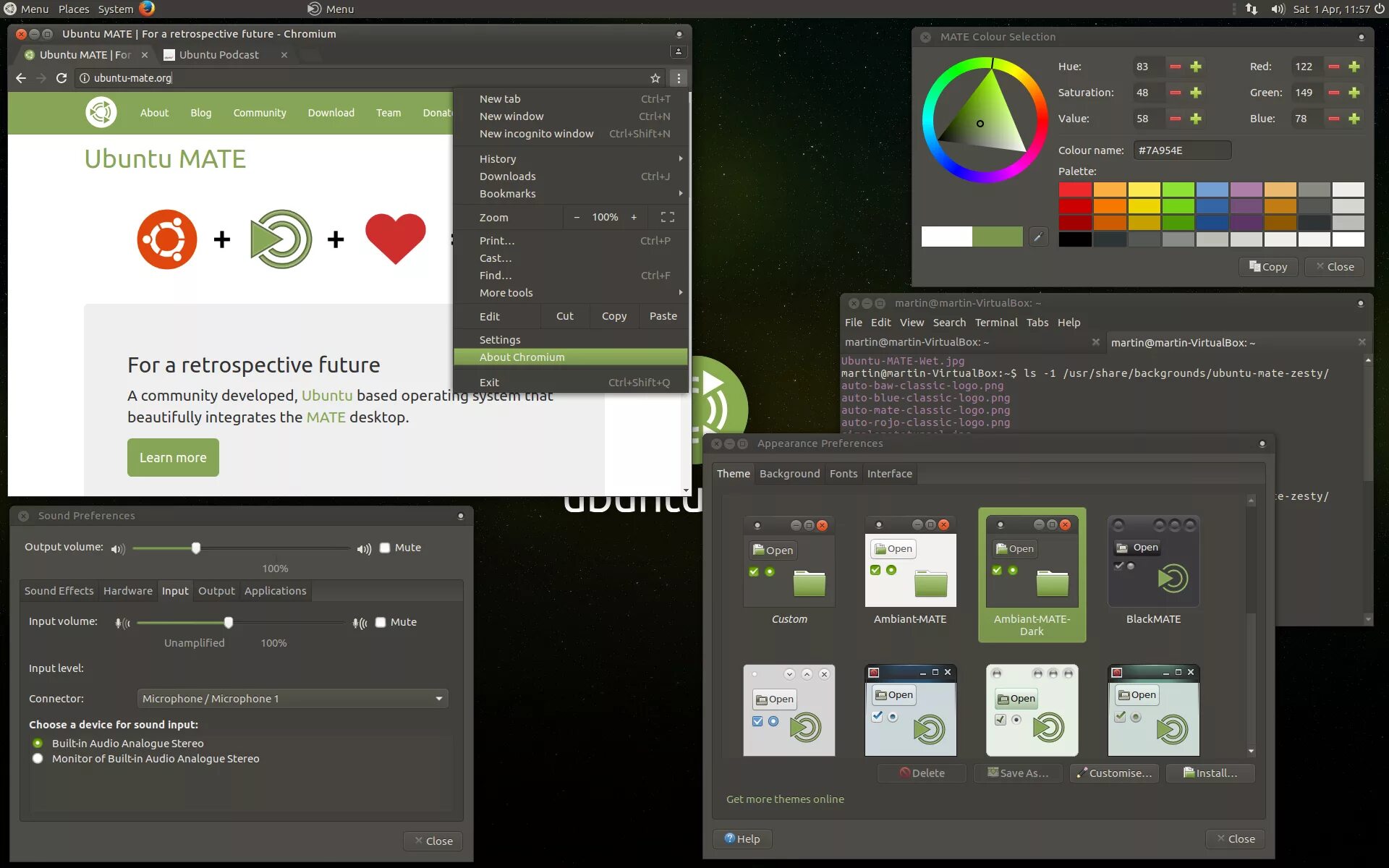Open the volume indicator in system tray
This screenshot has width=1389, height=868.
tap(1278, 9)
